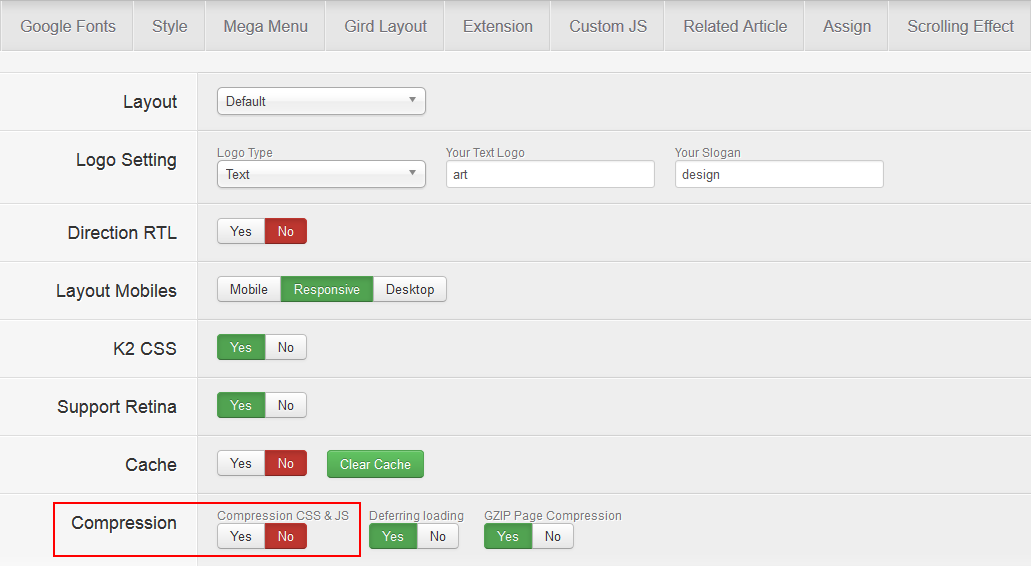Switch to the Mega Menu tab
Screen dimensions: 1031x566
click(265, 26)
